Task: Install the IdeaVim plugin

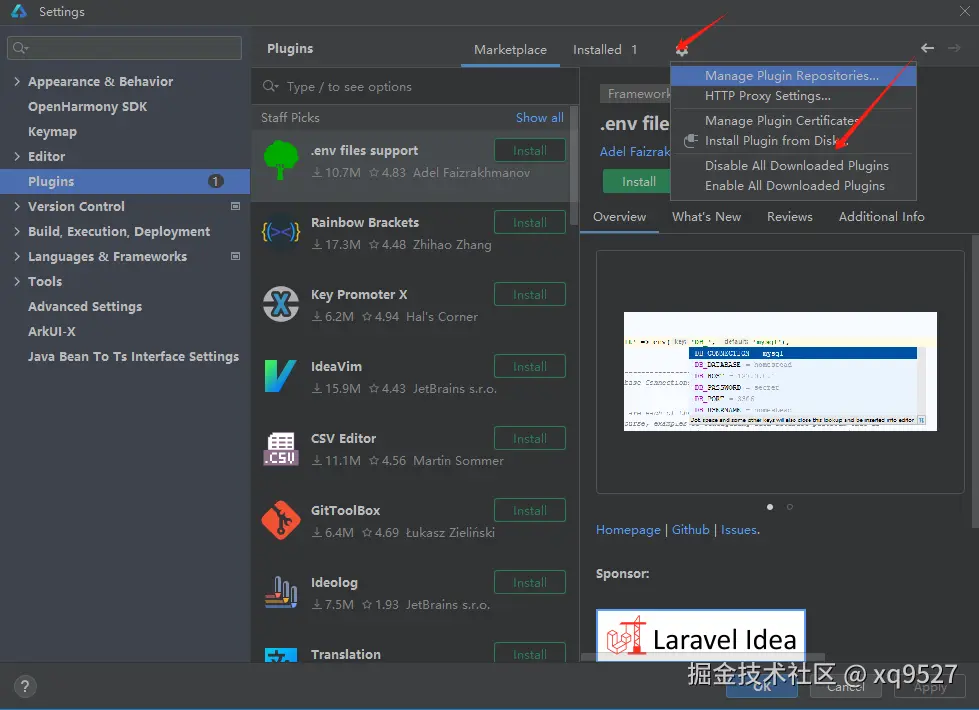Action: click(529, 367)
